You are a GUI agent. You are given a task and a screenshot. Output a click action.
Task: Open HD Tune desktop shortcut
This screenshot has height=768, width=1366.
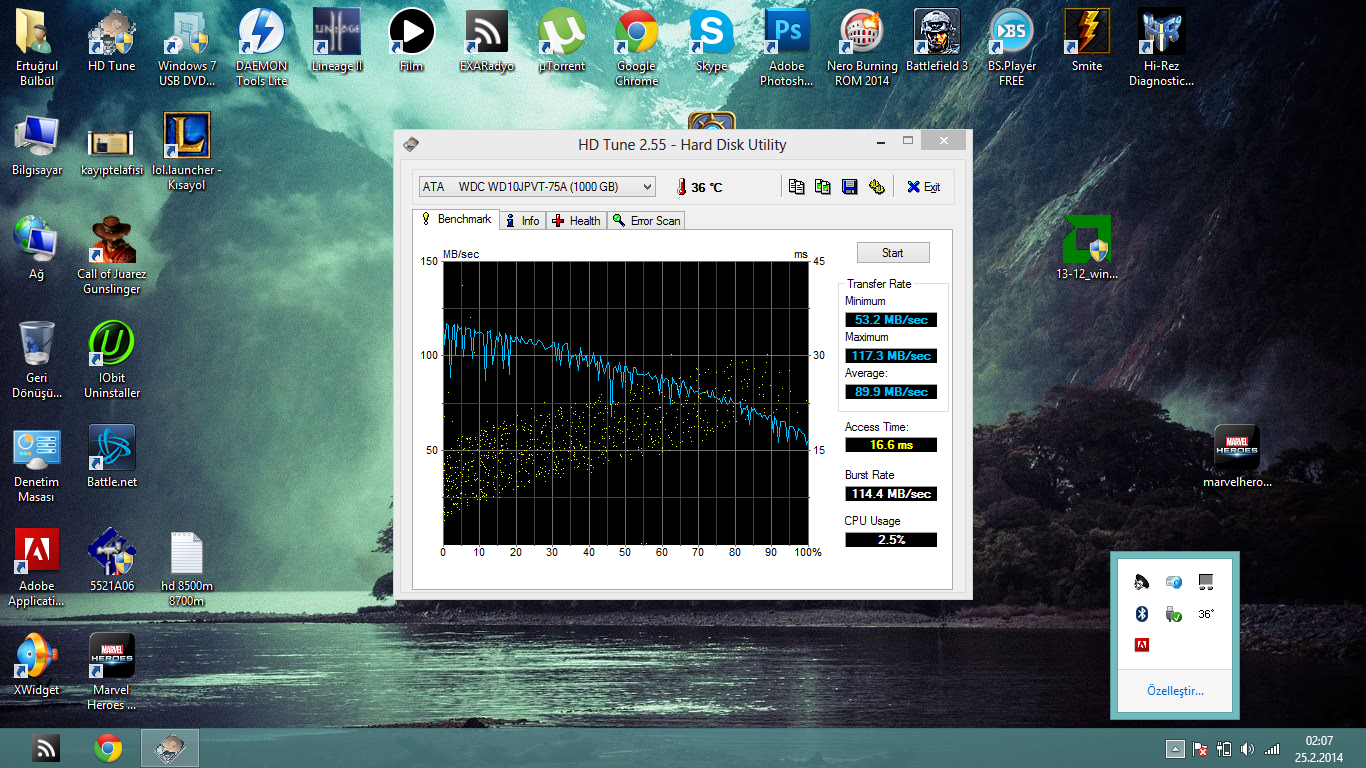coord(111,41)
